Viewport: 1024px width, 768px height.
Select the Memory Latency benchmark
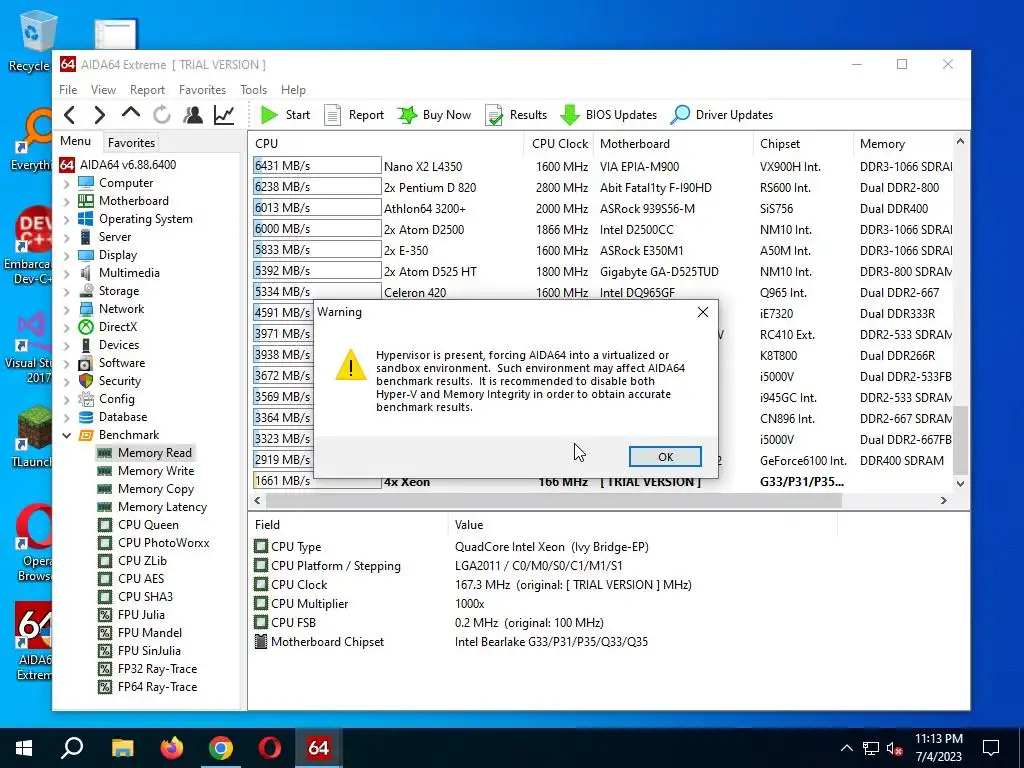point(152,507)
